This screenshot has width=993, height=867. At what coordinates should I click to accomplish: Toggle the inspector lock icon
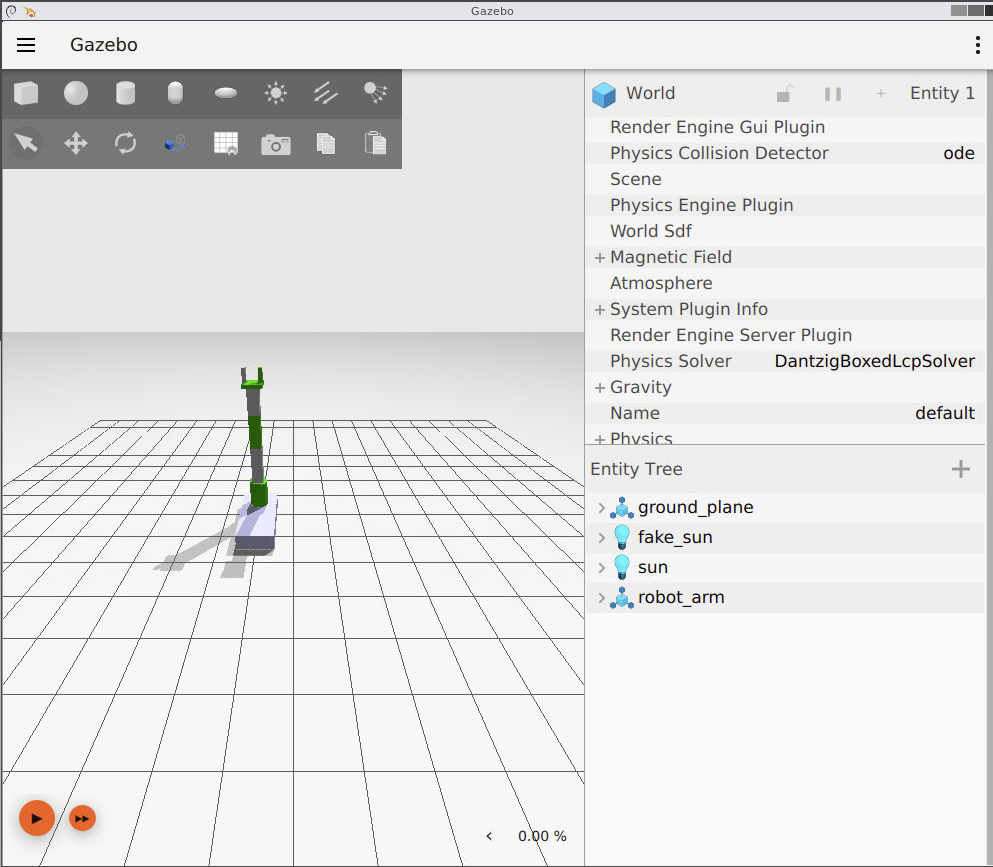pos(784,94)
